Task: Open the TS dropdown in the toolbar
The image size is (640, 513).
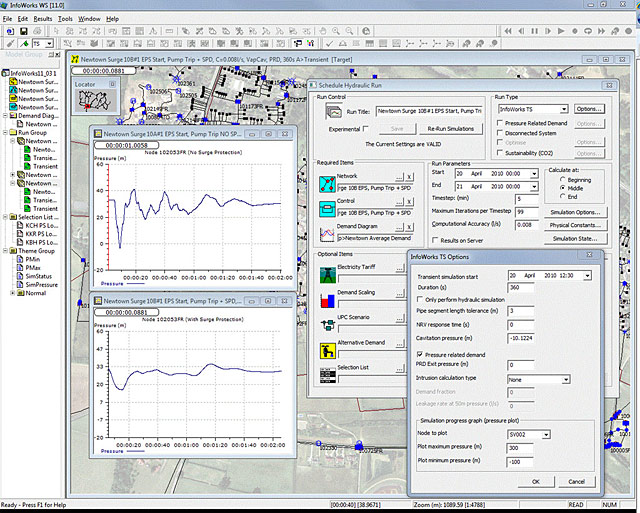Action: 49,43
